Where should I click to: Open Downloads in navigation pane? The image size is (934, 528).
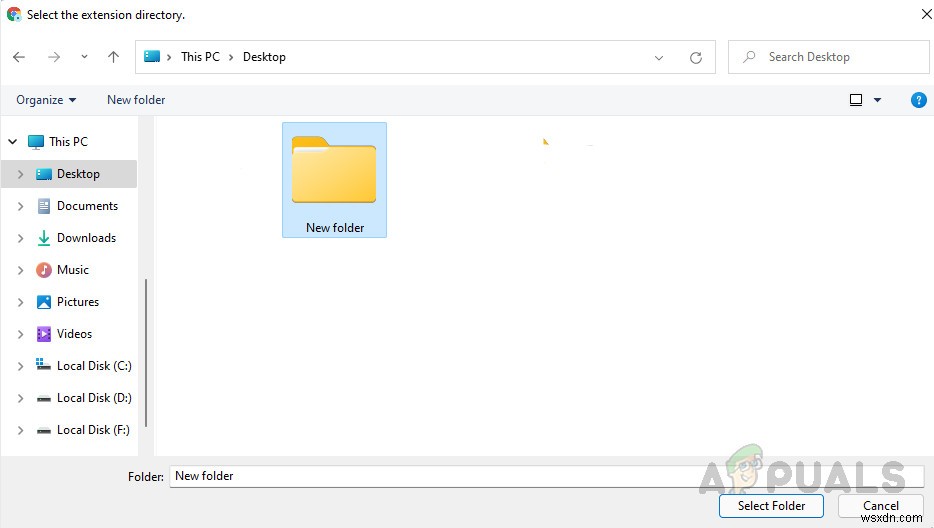click(x=86, y=238)
